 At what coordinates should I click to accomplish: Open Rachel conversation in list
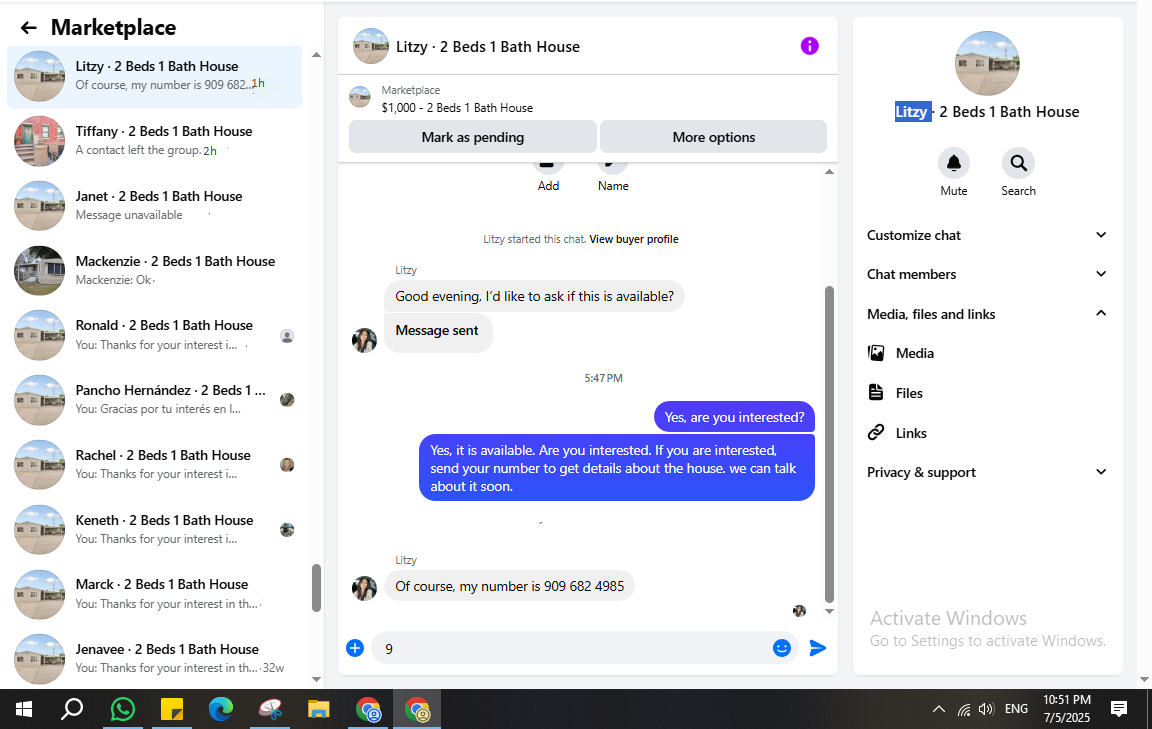pos(154,464)
